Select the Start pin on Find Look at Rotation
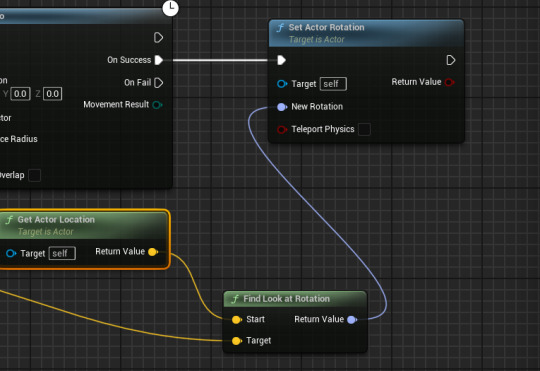Image resolution: width=540 pixels, height=371 pixels. pyautogui.click(x=237, y=320)
